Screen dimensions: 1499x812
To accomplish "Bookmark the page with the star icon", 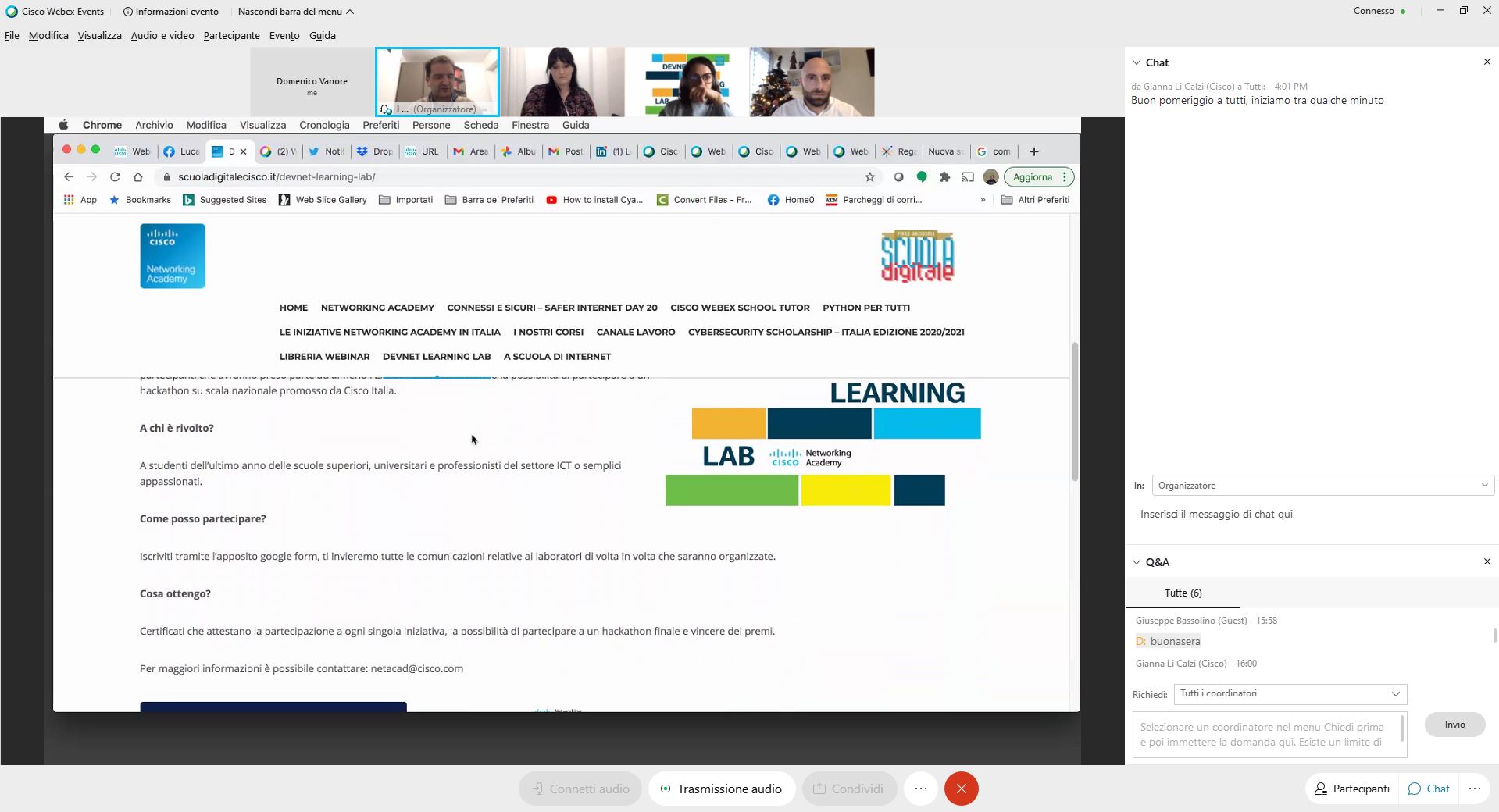I will click(869, 177).
